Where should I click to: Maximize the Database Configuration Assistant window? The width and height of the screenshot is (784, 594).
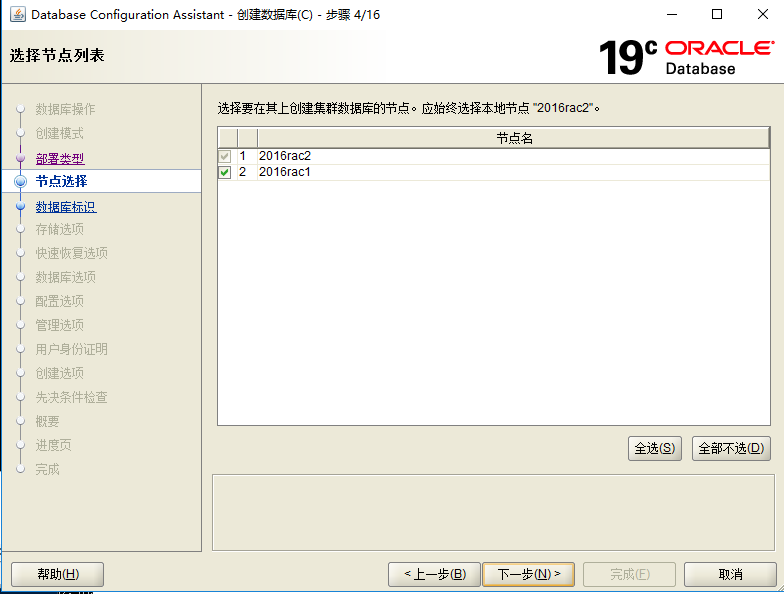(x=716, y=15)
